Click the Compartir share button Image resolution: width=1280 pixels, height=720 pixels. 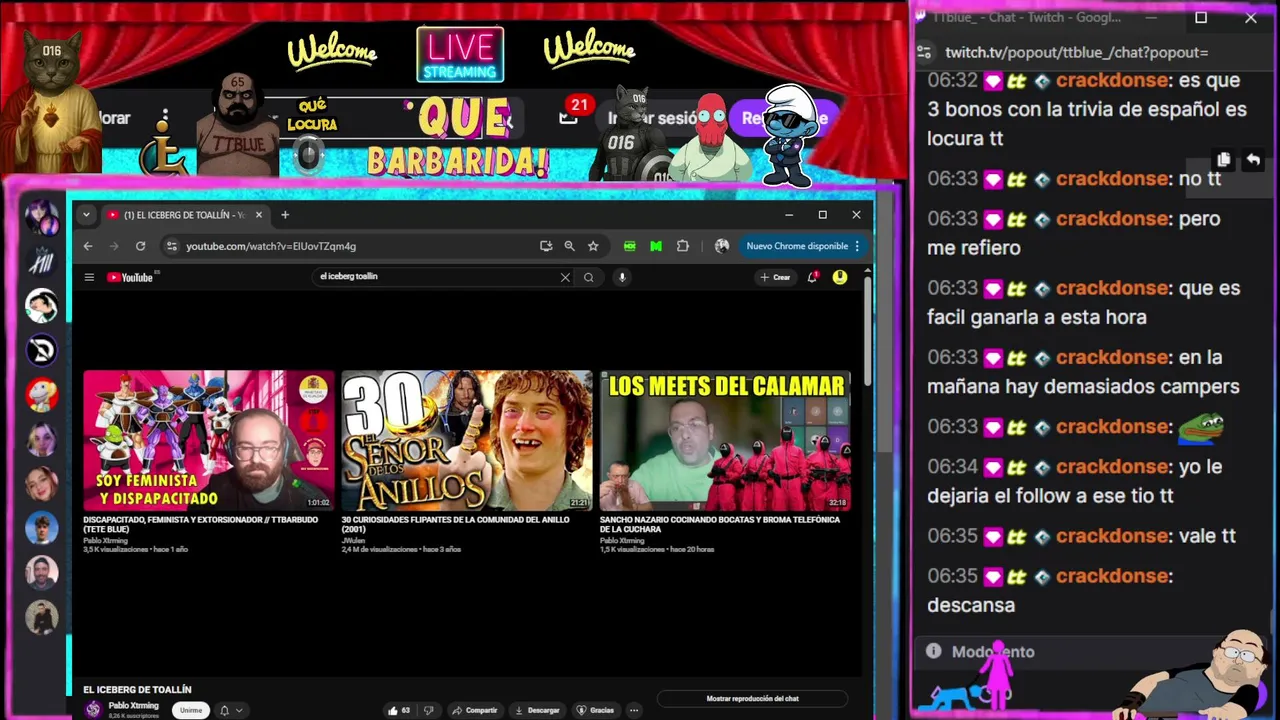coord(474,710)
